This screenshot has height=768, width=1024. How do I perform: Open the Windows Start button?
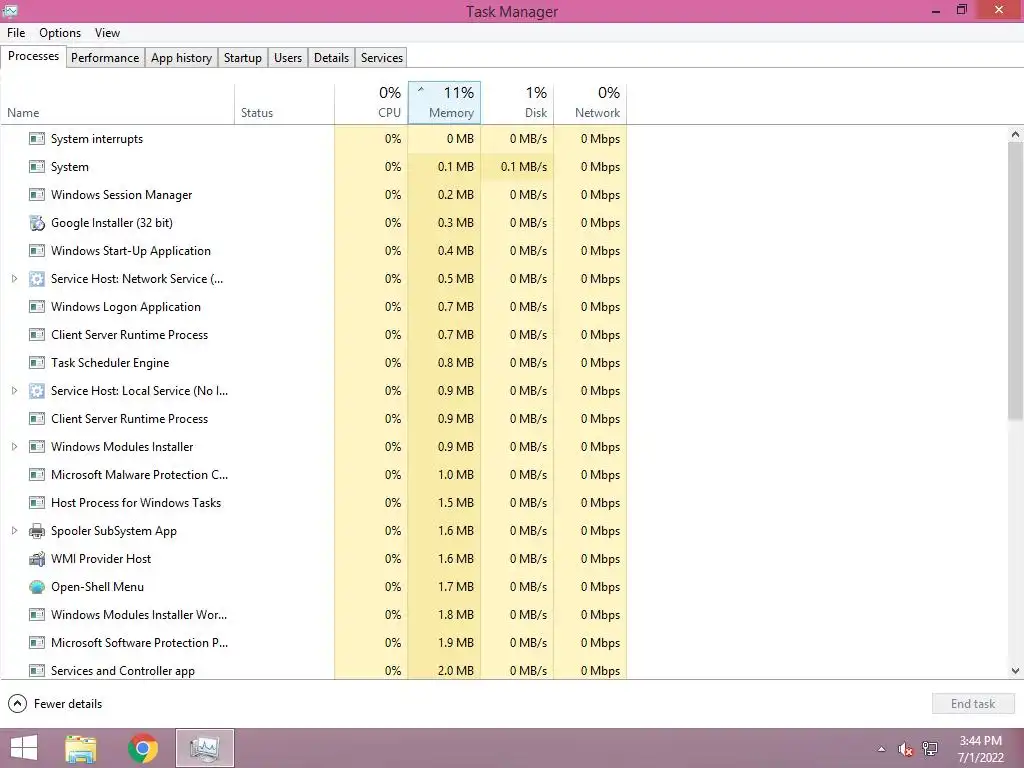pyautogui.click(x=24, y=748)
